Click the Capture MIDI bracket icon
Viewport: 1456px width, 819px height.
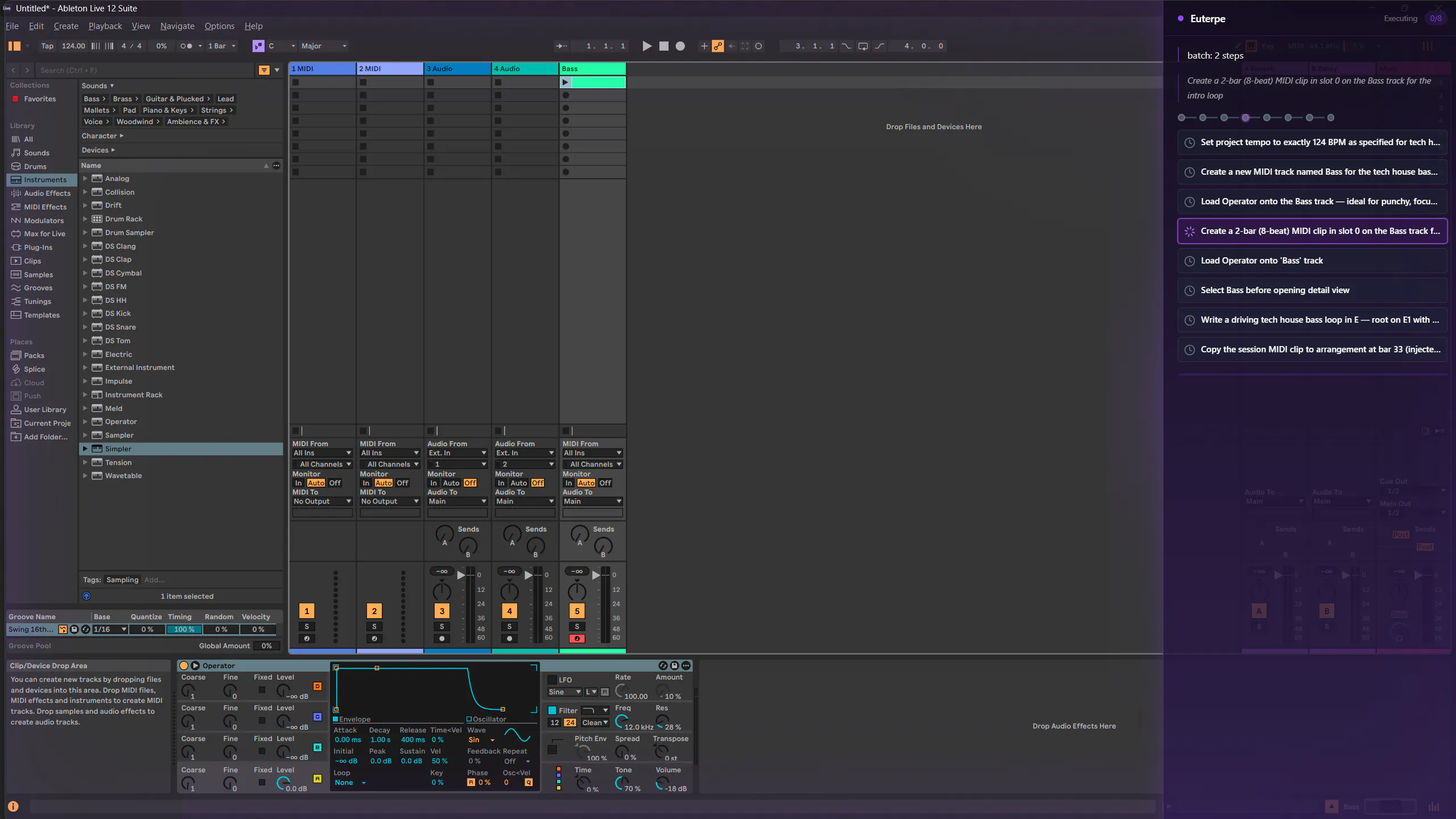(x=745, y=46)
